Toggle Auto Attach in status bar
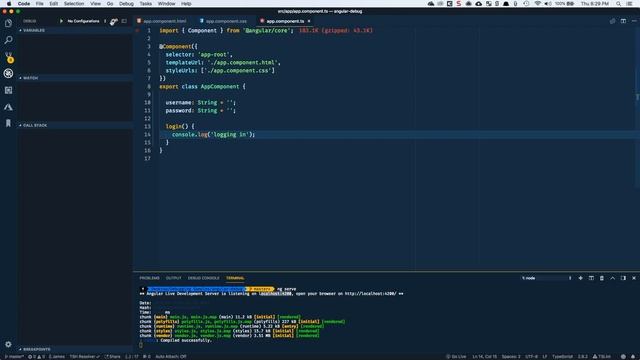The height and width of the screenshot is (360, 640). point(171,356)
